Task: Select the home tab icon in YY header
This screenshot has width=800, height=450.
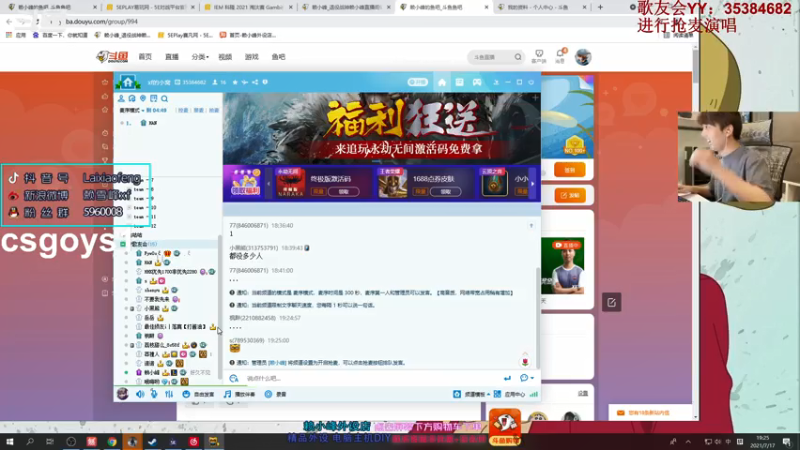Action: click(x=442, y=82)
